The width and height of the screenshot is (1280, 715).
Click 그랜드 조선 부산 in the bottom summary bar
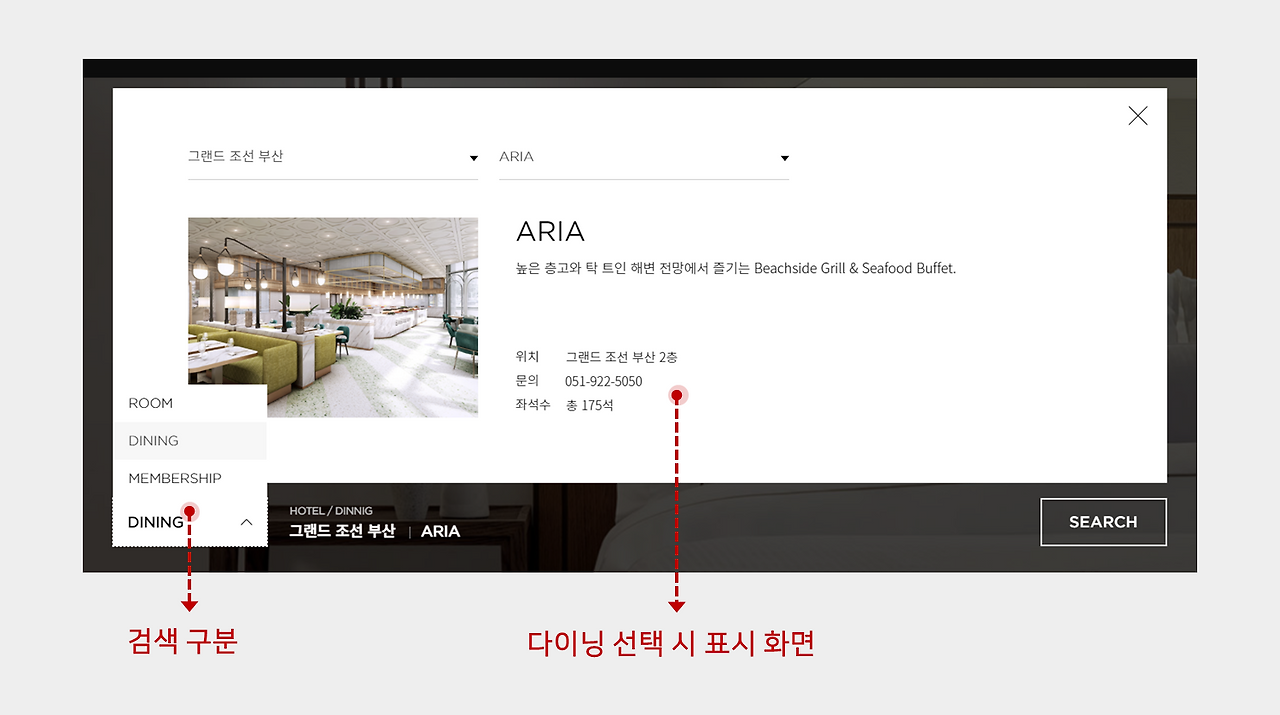point(342,531)
